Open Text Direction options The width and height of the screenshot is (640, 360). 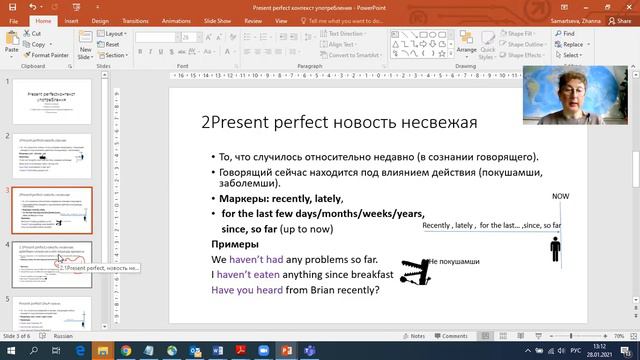point(343,33)
